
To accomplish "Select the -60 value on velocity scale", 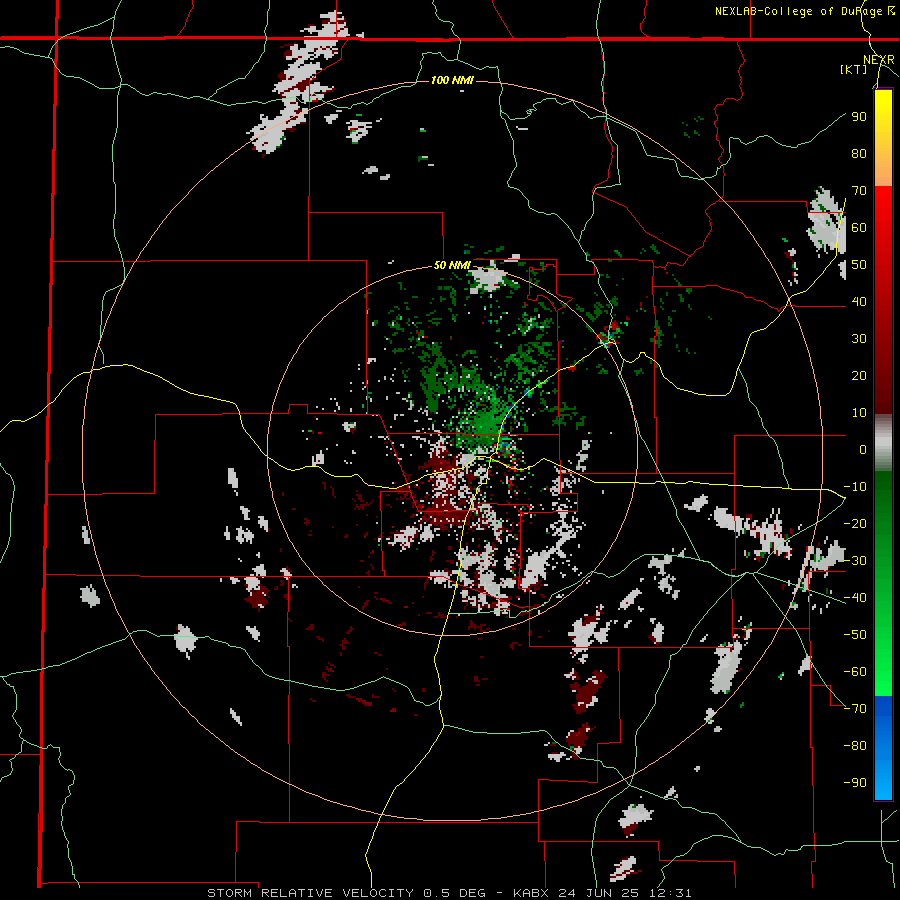I will pyautogui.click(x=855, y=672).
